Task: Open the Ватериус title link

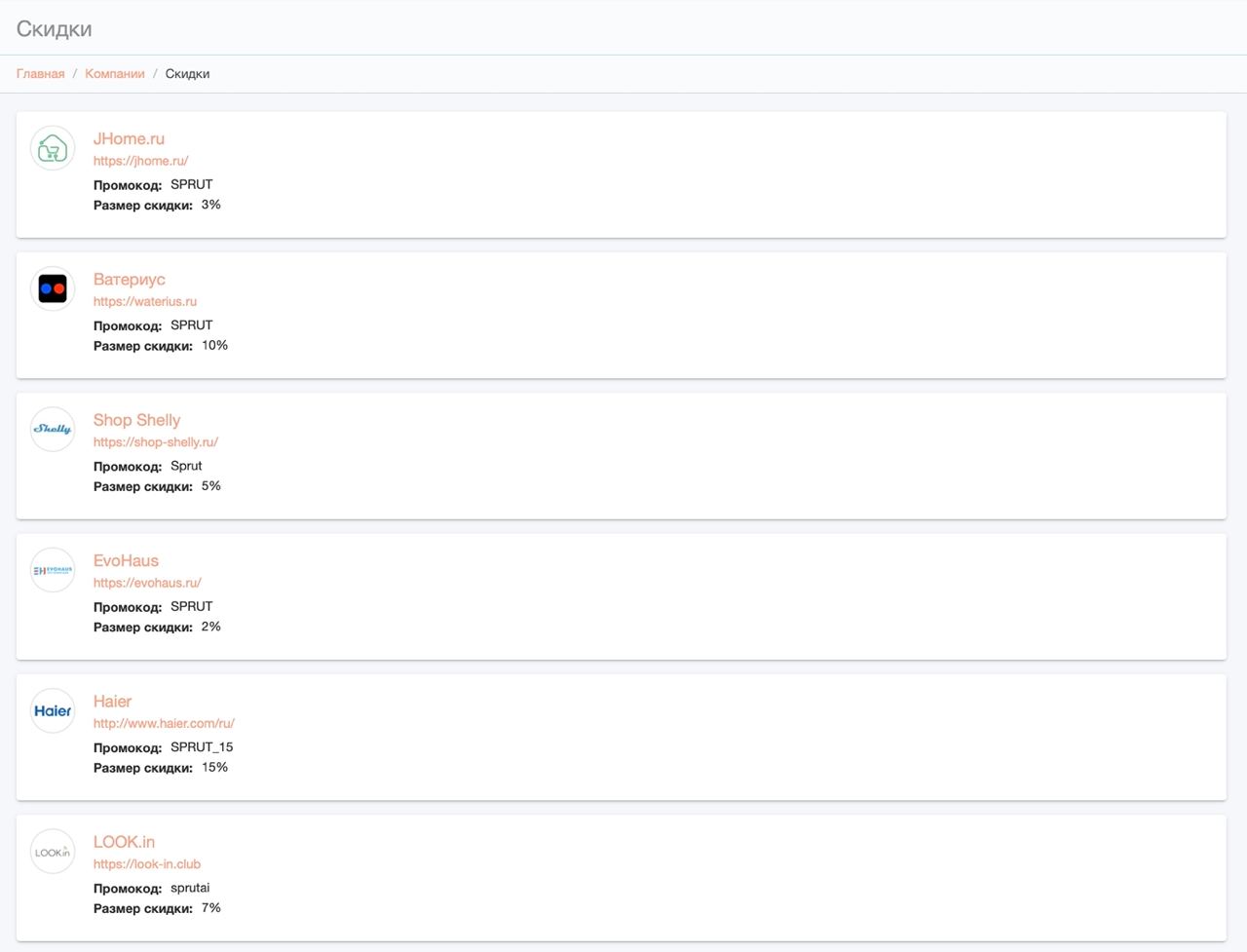Action: [x=130, y=280]
